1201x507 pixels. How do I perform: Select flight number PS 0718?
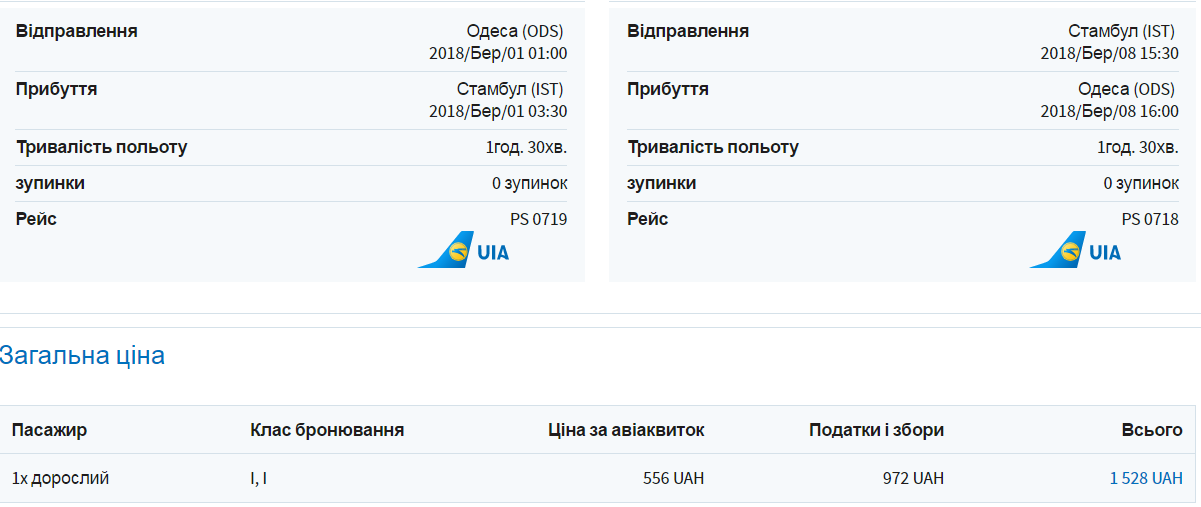coord(1150,219)
